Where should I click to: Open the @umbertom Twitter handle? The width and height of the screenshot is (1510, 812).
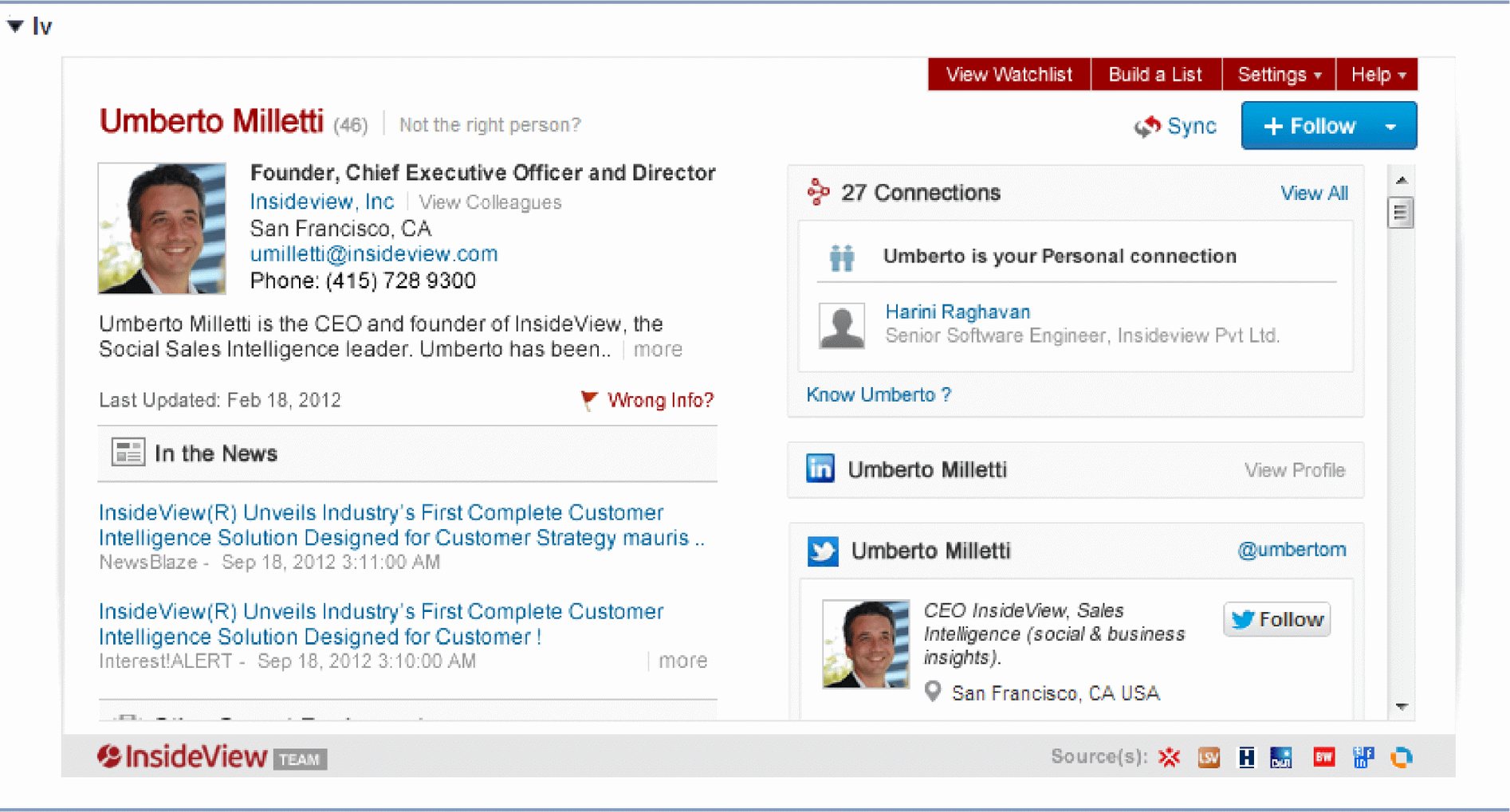(1292, 550)
